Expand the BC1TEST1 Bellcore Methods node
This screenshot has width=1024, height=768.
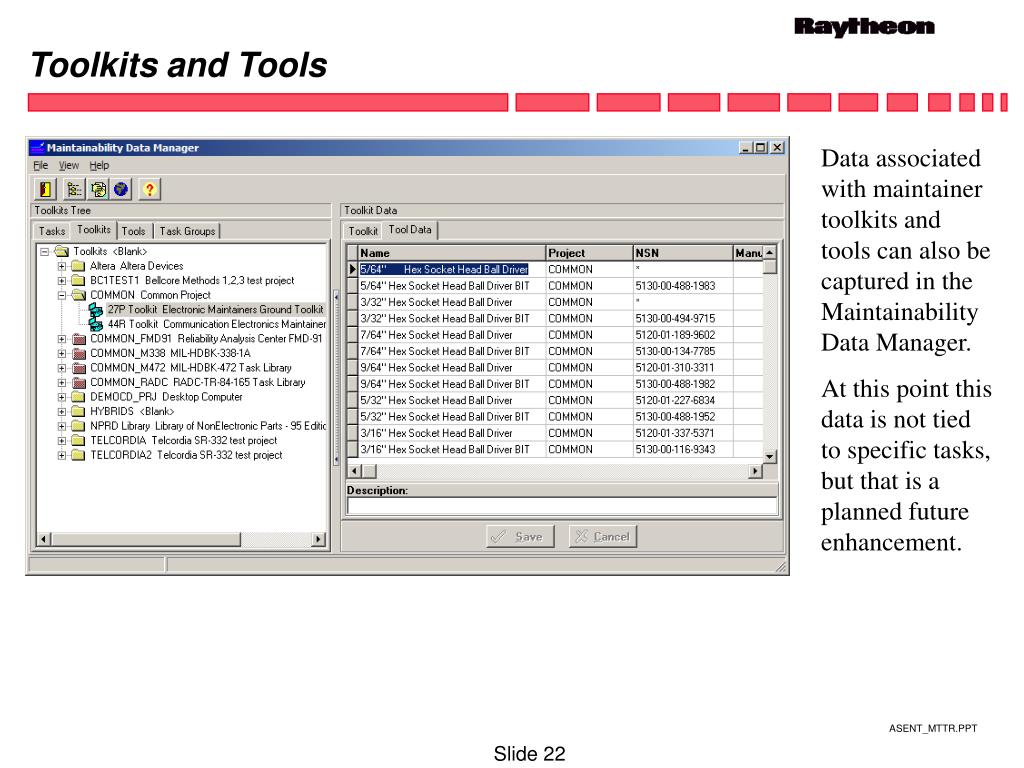(61, 281)
